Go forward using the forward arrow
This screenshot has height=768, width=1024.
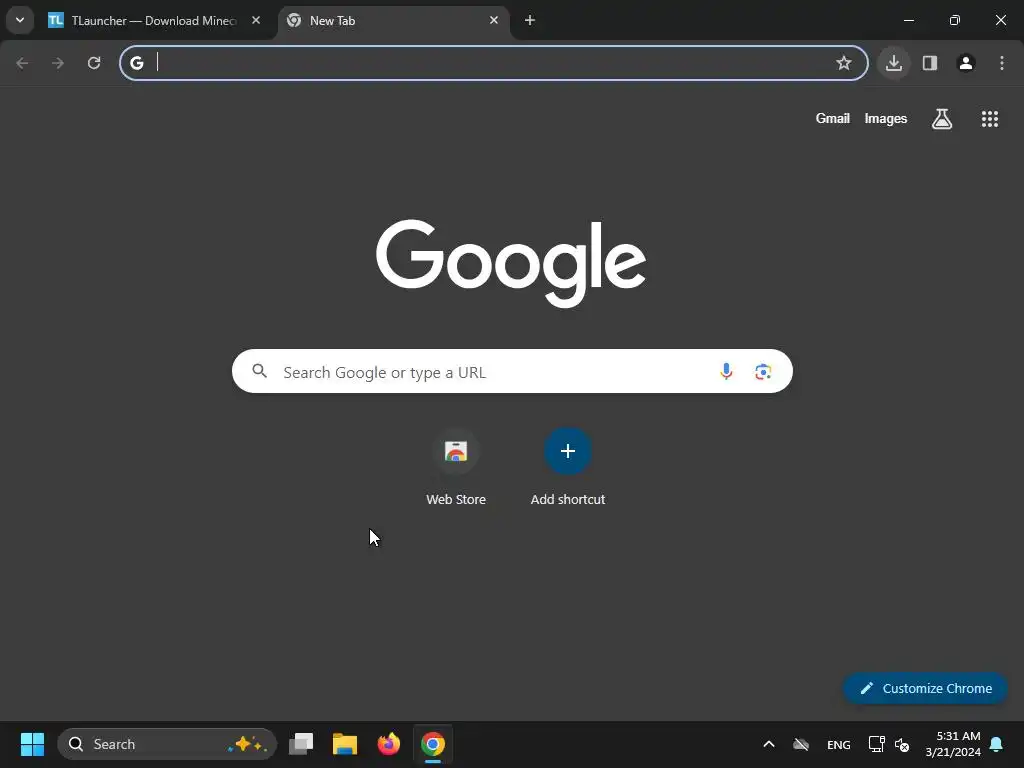click(58, 63)
